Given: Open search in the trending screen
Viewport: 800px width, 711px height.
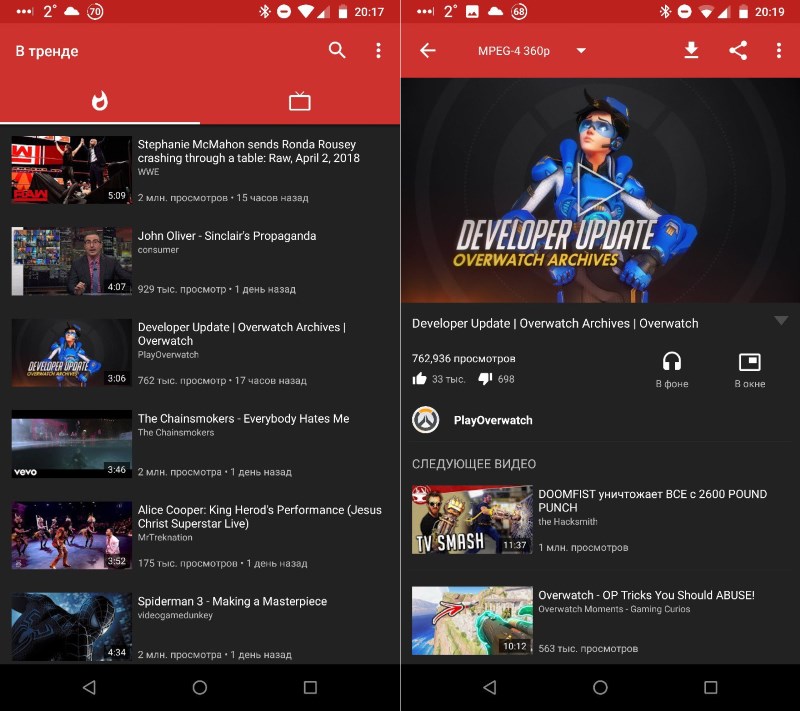Looking at the screenshot, I should click(x=337, y=50).
